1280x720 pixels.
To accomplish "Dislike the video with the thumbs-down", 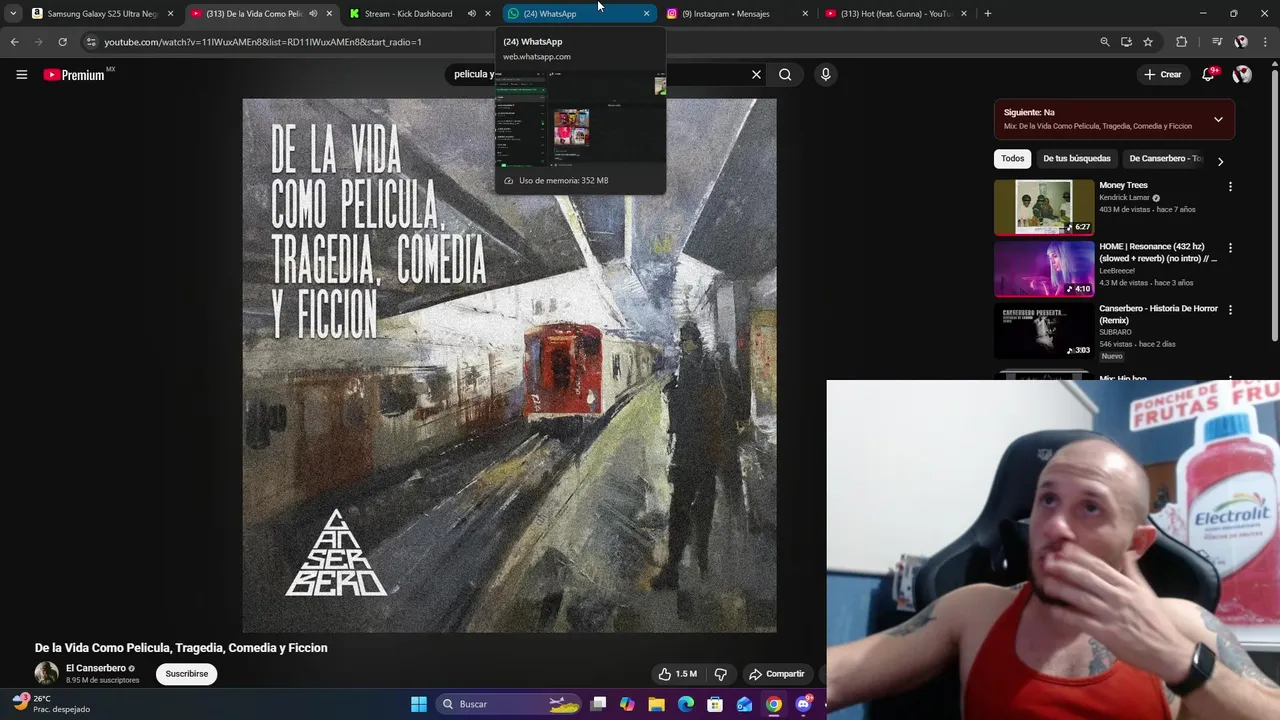I will pos(720,674).
